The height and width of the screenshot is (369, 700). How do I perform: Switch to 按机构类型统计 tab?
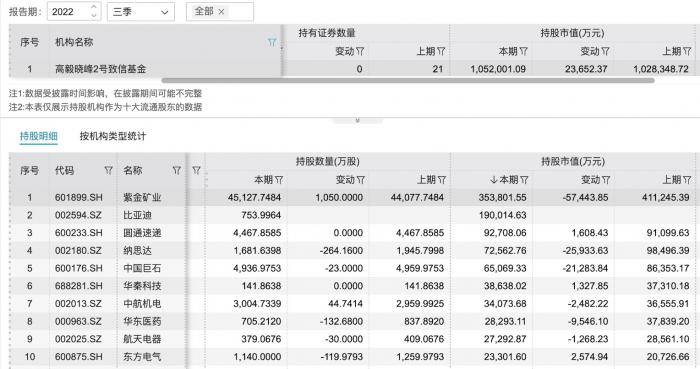[113, 136]
